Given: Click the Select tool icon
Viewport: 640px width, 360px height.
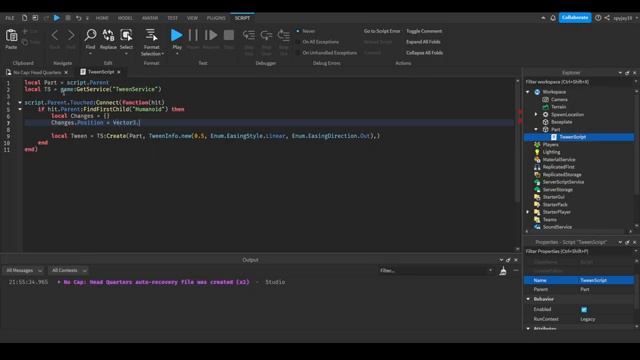Looking at the screenshot, I should [126, 35].
